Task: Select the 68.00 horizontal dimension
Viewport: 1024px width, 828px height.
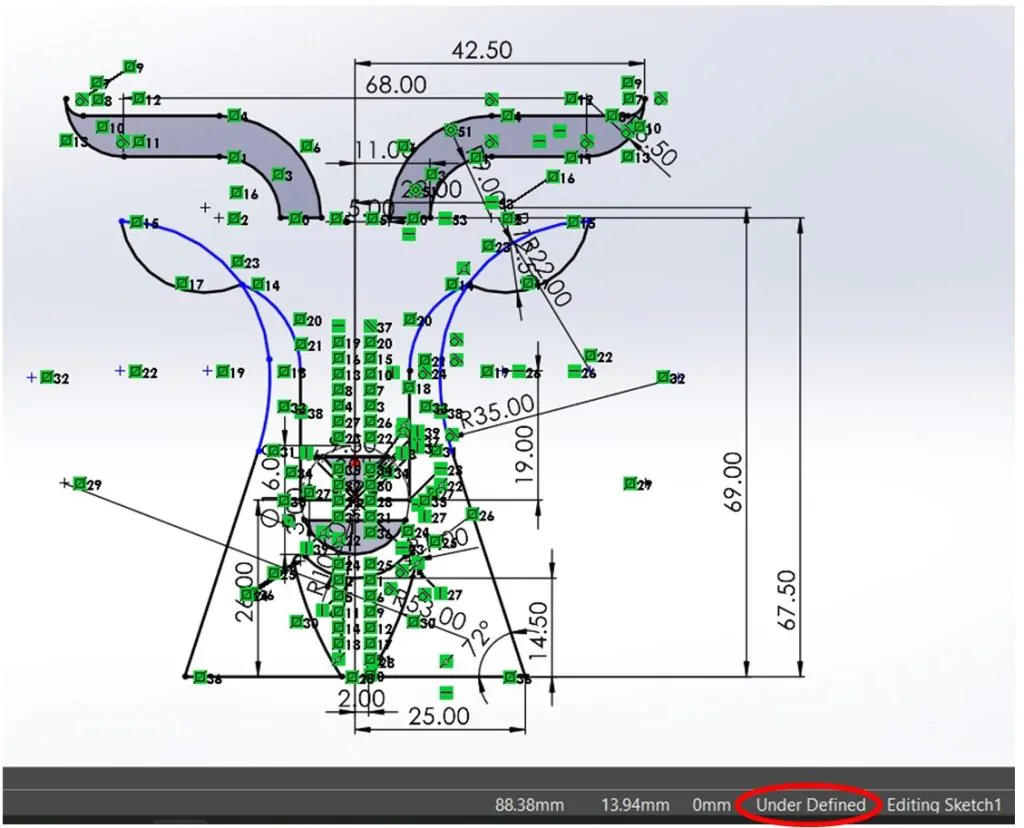Action: click(x=396, y=84)
